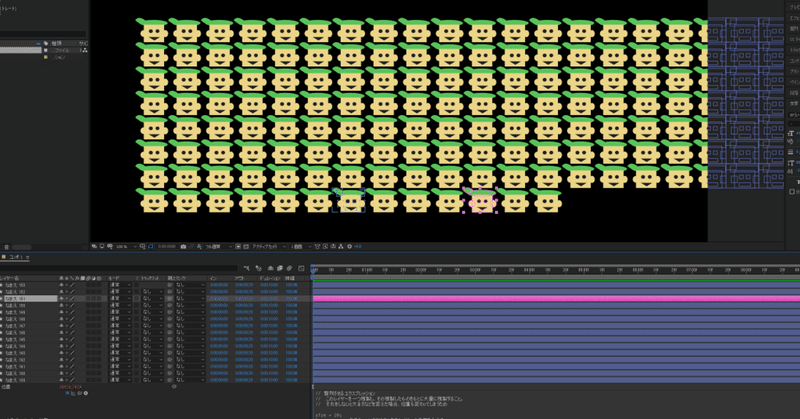Viewport: 800px width, 419px height.
Task: Click parent pick whip of layer 148
Action: pos(170,319)
